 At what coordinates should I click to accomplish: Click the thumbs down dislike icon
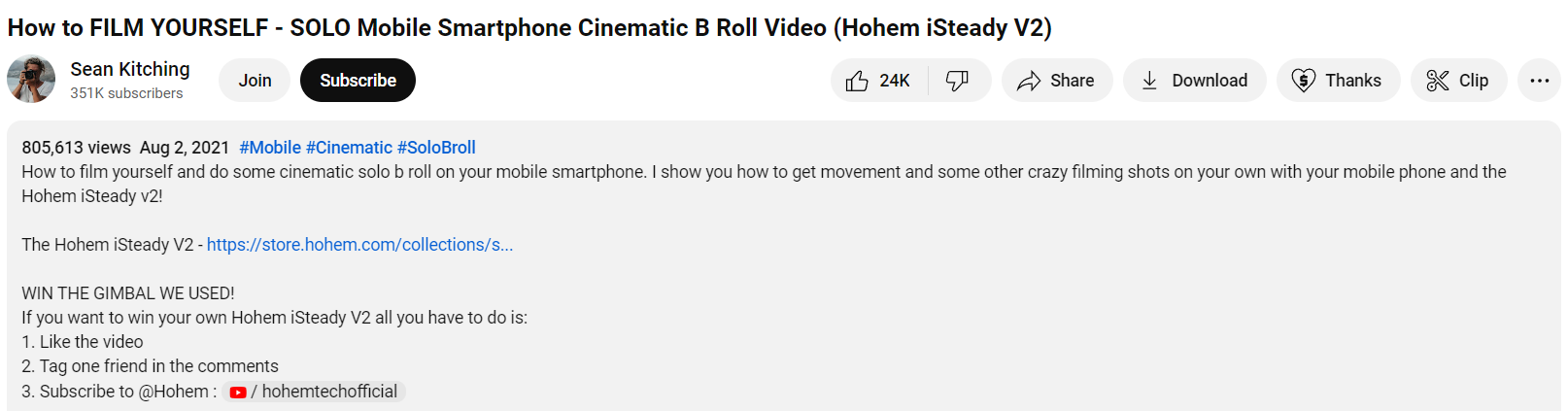pyautogui.click(x=959, y=81)
